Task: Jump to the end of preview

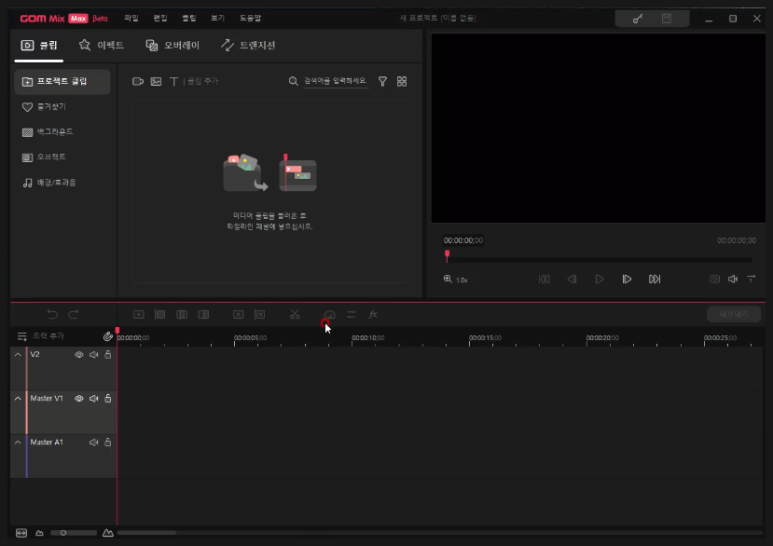Action: [x=654, y=279]
